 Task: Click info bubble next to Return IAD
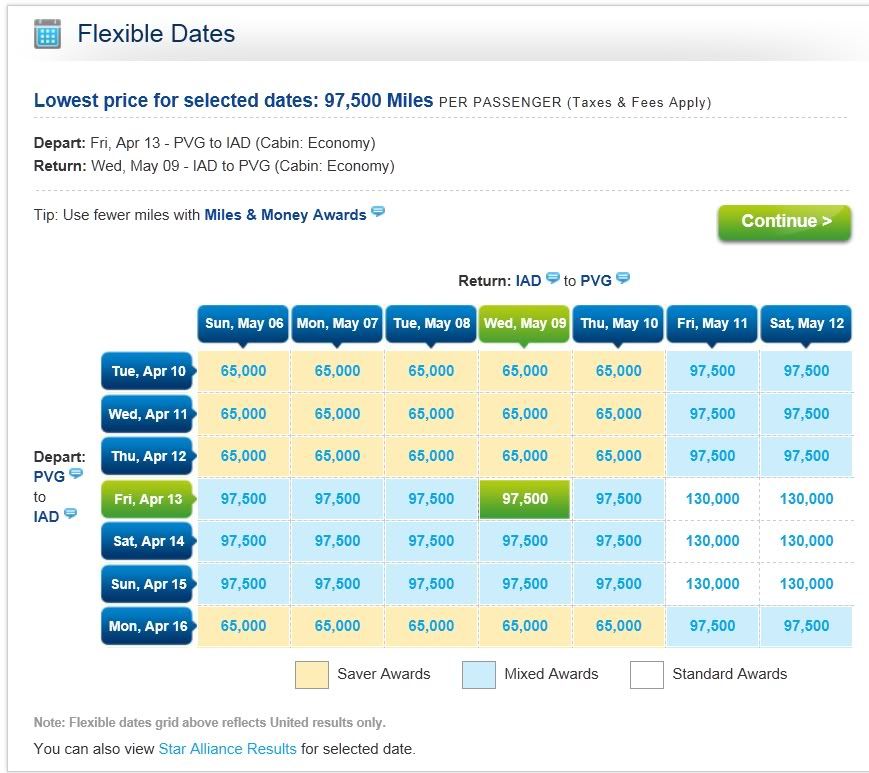click(x=553, y=279)
